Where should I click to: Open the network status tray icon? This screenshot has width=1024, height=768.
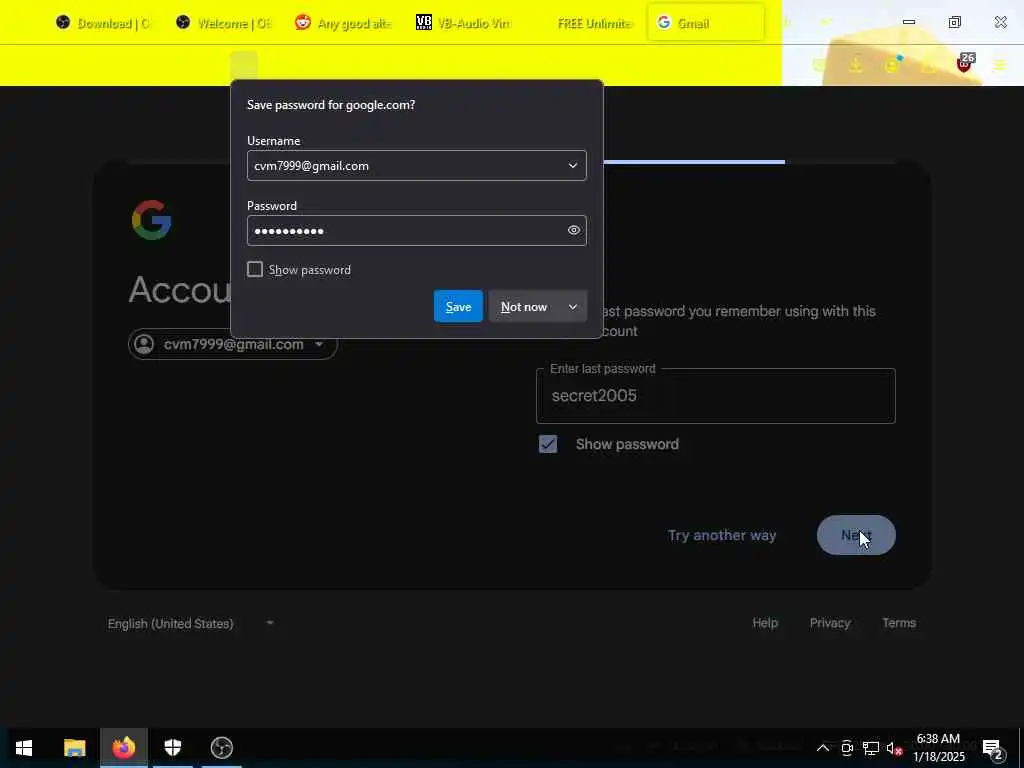click(871, 748)
